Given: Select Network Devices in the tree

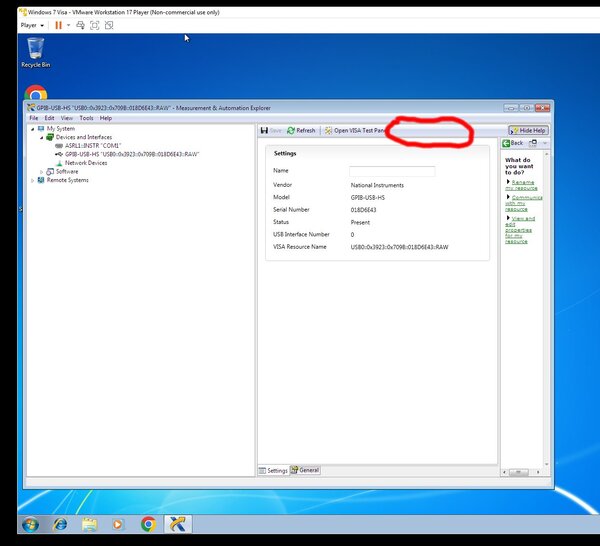Looking at the screenshot, I should click(x=86, y=163).
